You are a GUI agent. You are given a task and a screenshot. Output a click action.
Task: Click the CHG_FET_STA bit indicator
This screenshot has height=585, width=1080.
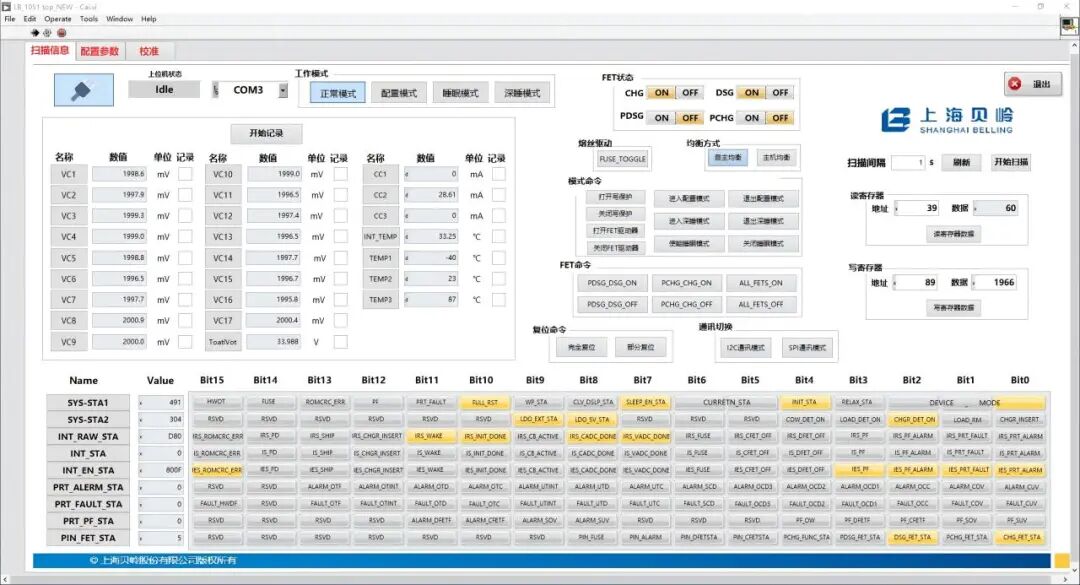point(1021,537)
